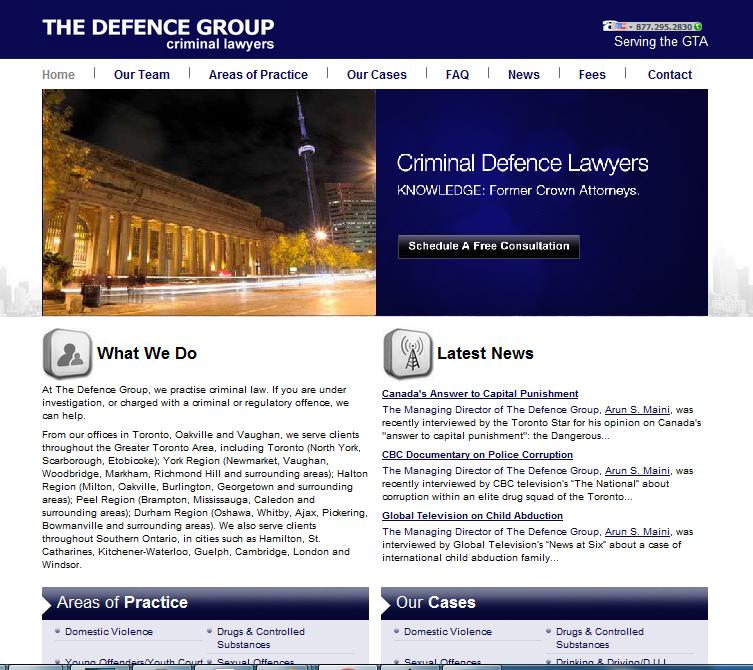The height and width of the screenshot is (670, 753).
Task: Go to the Home menu item
Action: 59,75
